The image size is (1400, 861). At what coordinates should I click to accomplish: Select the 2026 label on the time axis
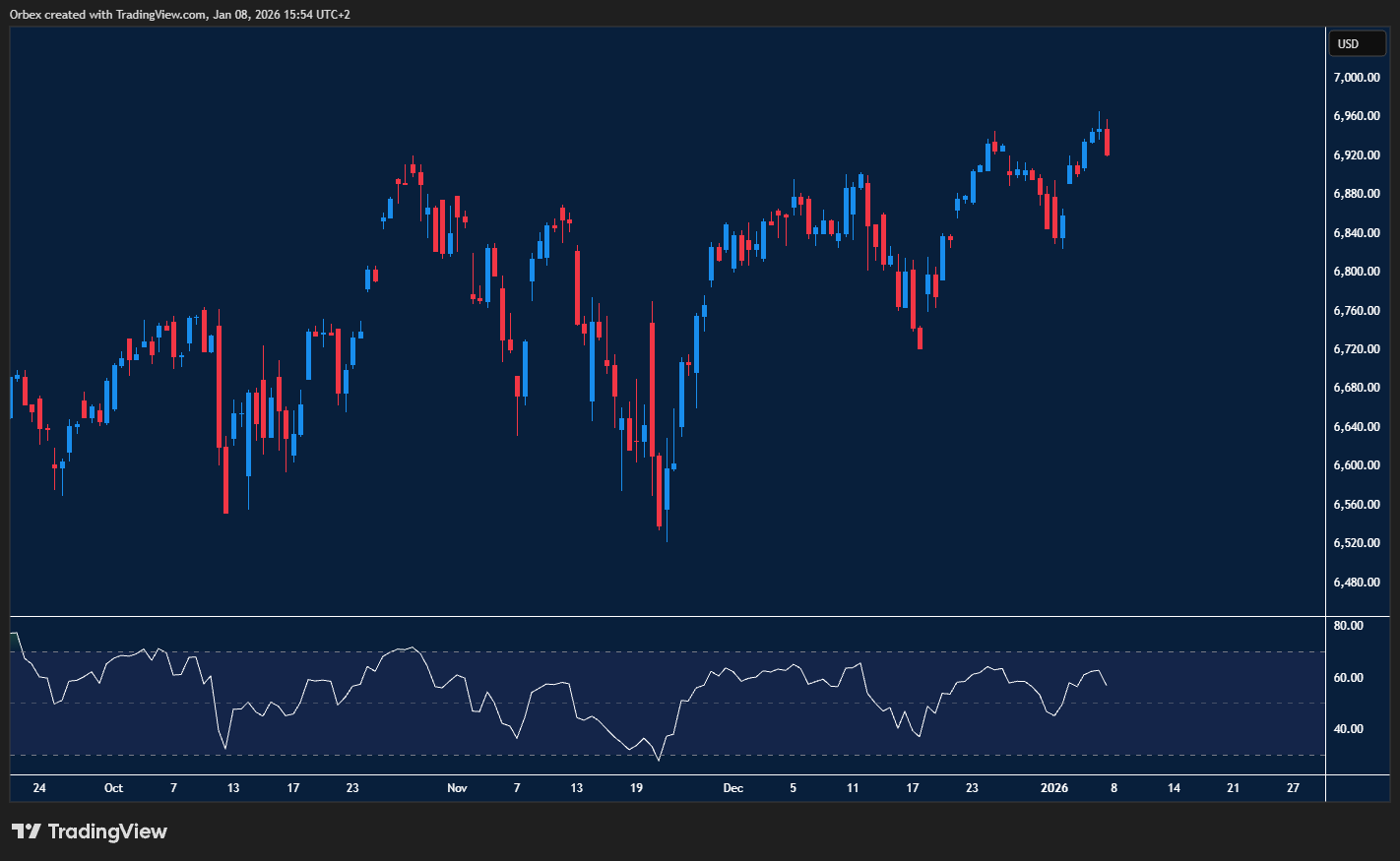tap(1054, 787)
